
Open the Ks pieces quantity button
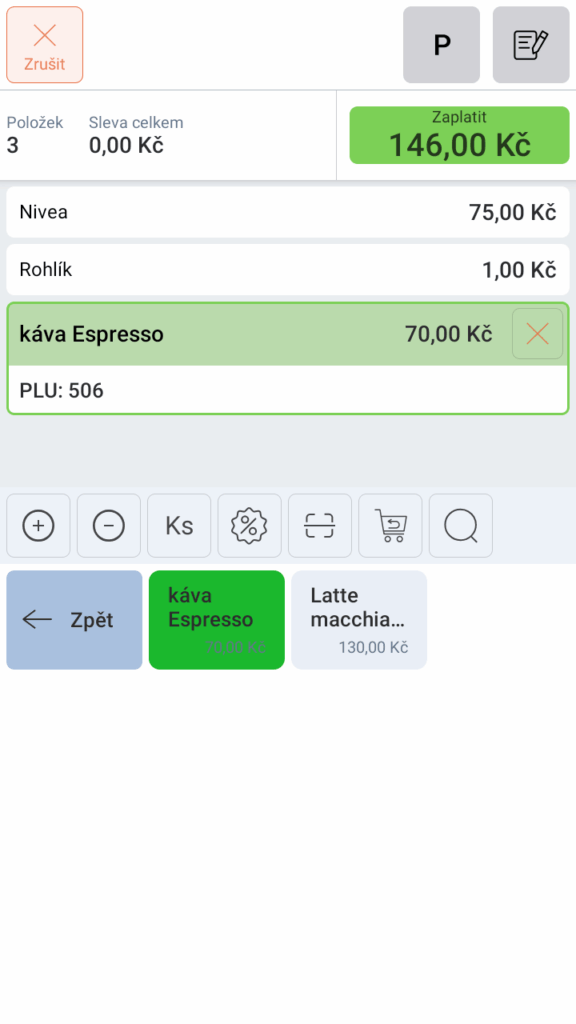point(180,526)
